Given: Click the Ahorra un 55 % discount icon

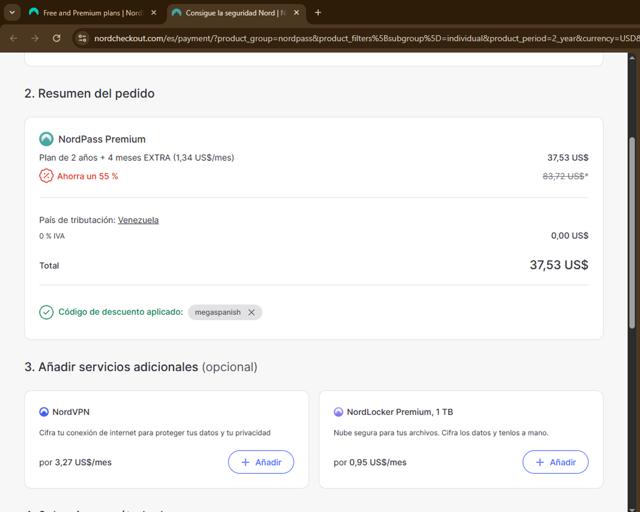Looking at the screenshot, I should click(x=46, y=176).
